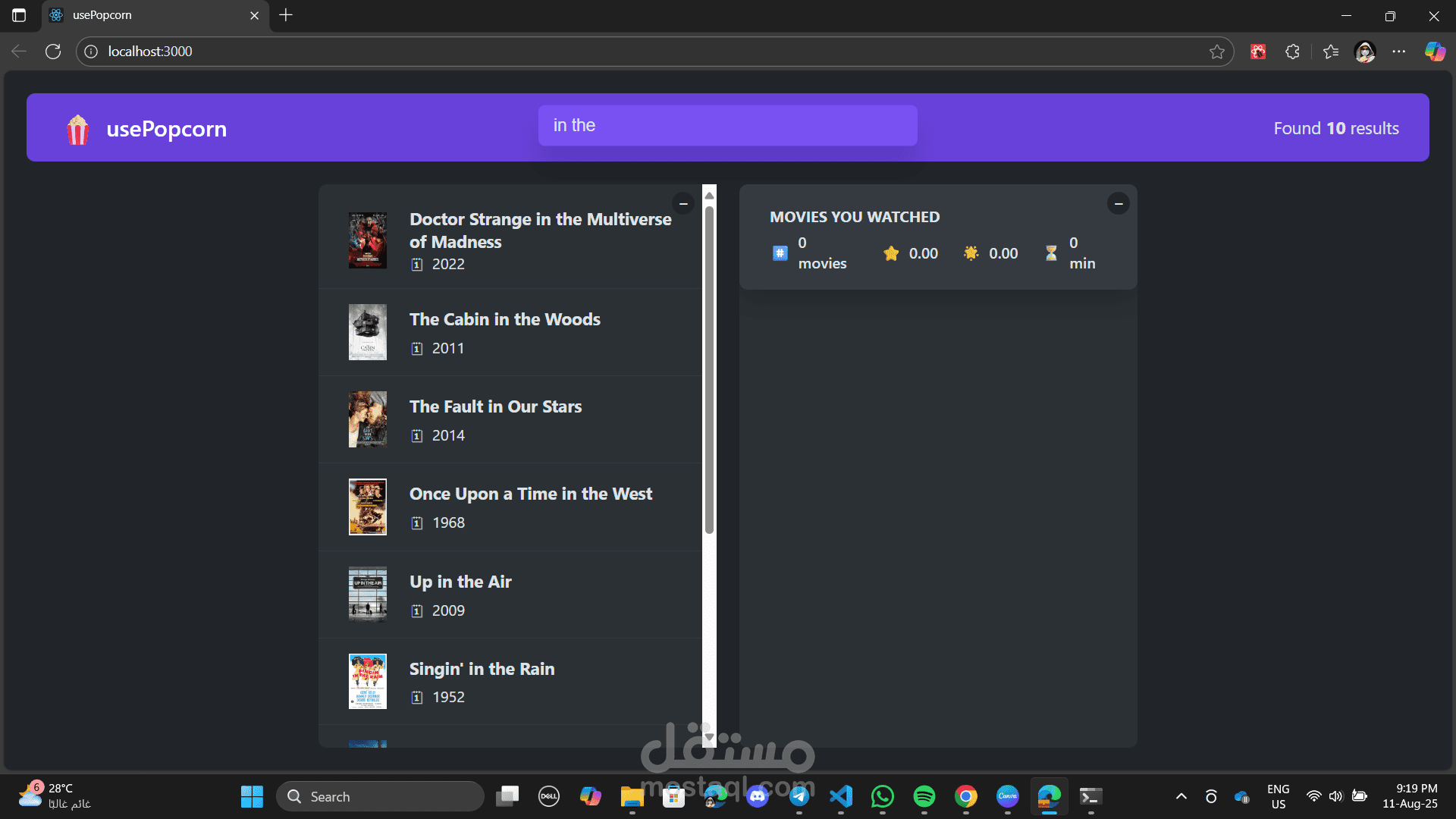Click the calendar icon next to 1968
The image size is (1456, 819).
click(x=417, y=523)
